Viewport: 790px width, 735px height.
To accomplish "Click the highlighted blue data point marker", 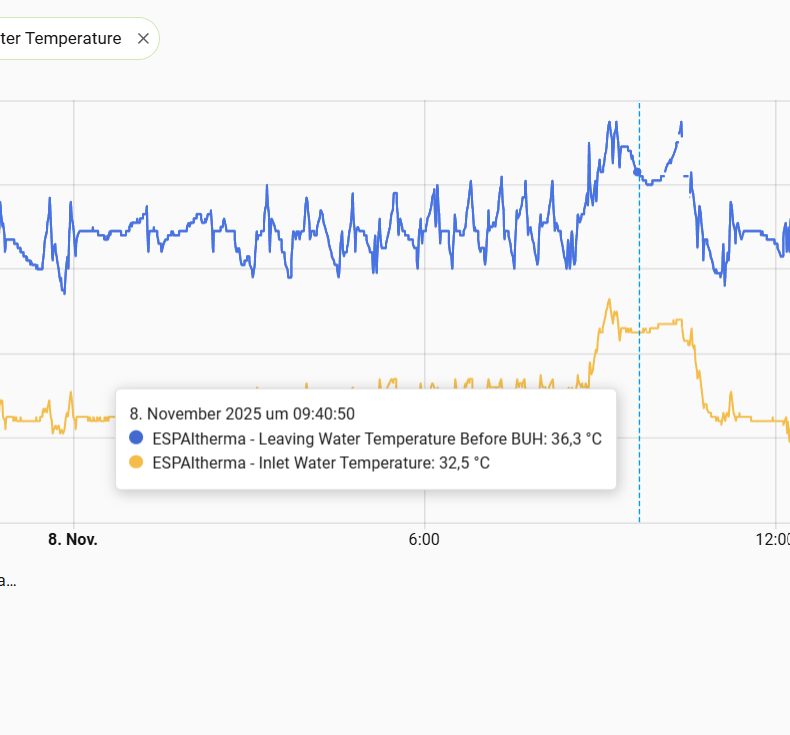I will 638,172.
